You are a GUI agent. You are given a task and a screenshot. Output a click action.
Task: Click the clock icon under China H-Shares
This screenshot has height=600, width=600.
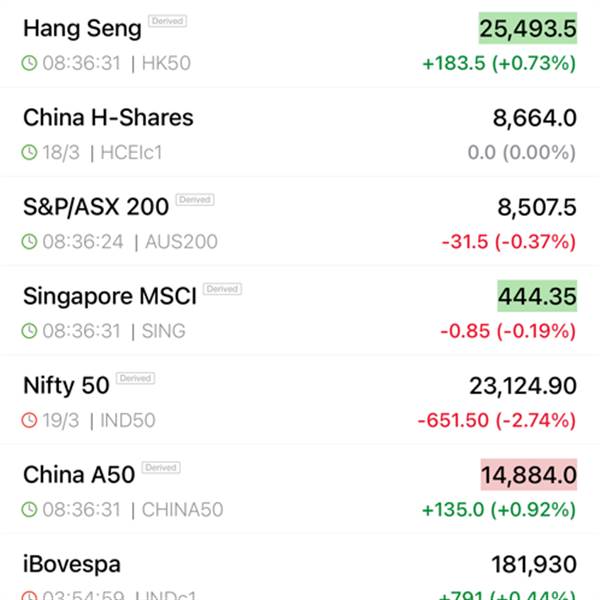tap(30, 153)
